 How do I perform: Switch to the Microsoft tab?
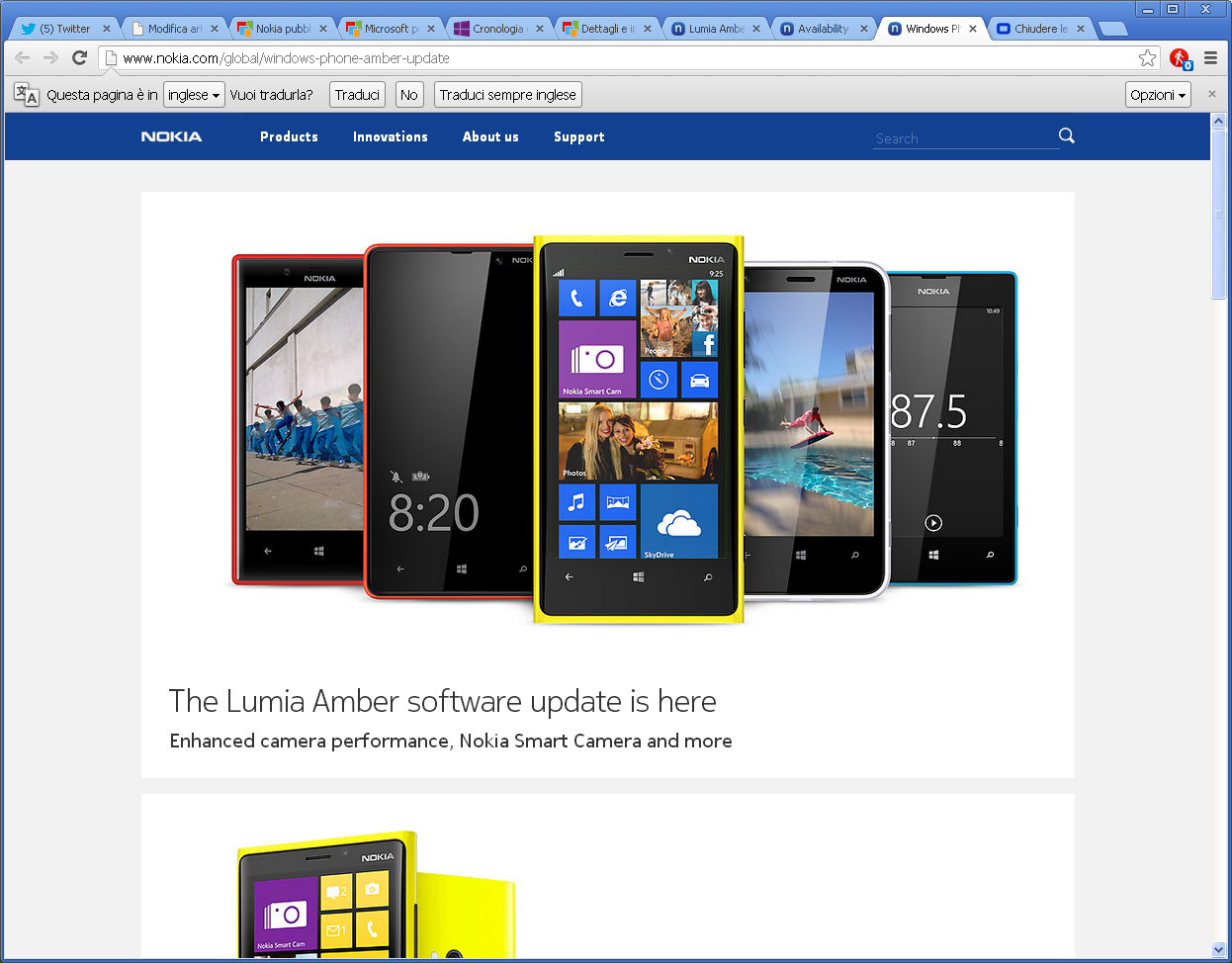click(x=391, y=29)
